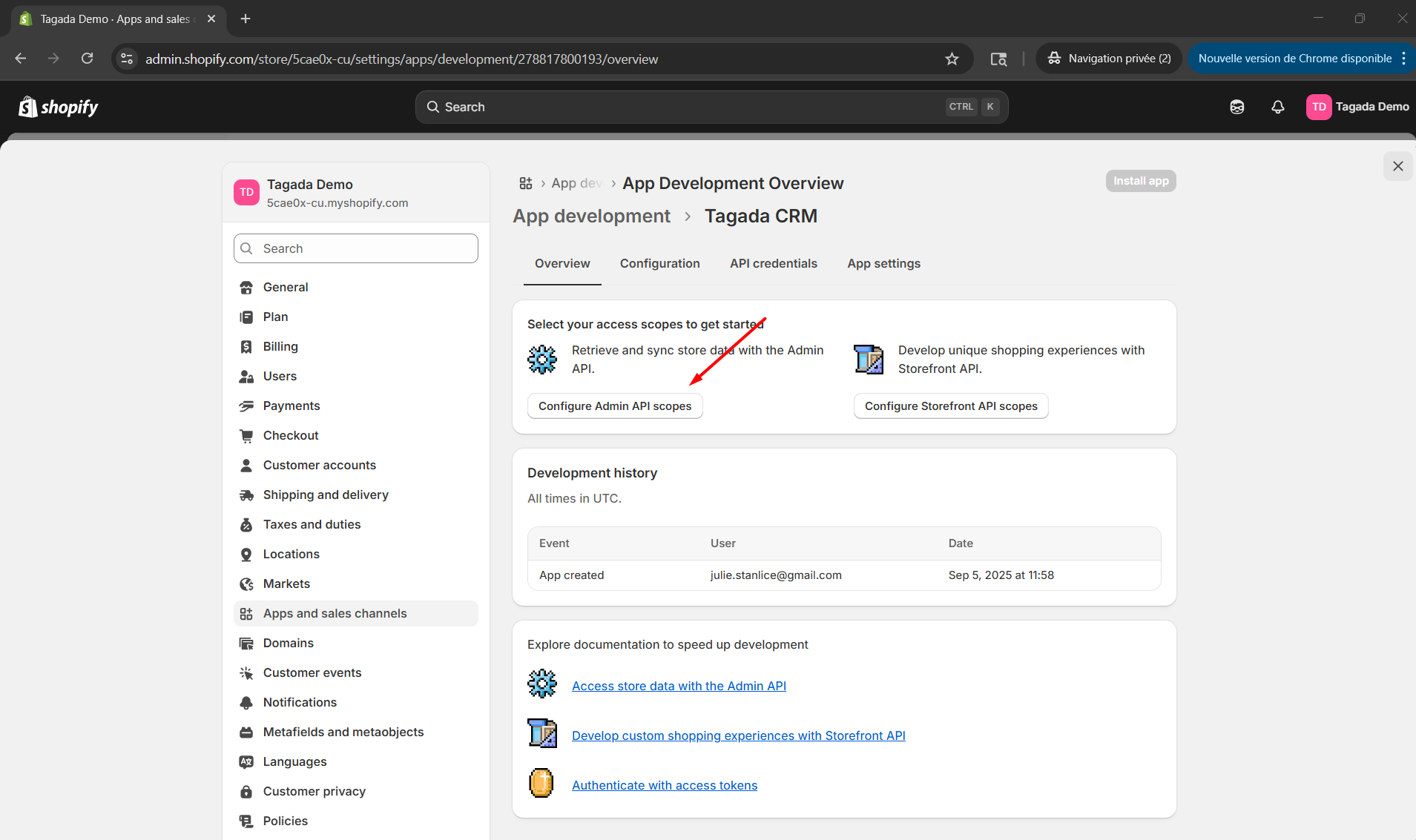The height and width of the screenshot is (840, 1416).
Task: Open Authenticate with access tokens link
Action: 665,785
